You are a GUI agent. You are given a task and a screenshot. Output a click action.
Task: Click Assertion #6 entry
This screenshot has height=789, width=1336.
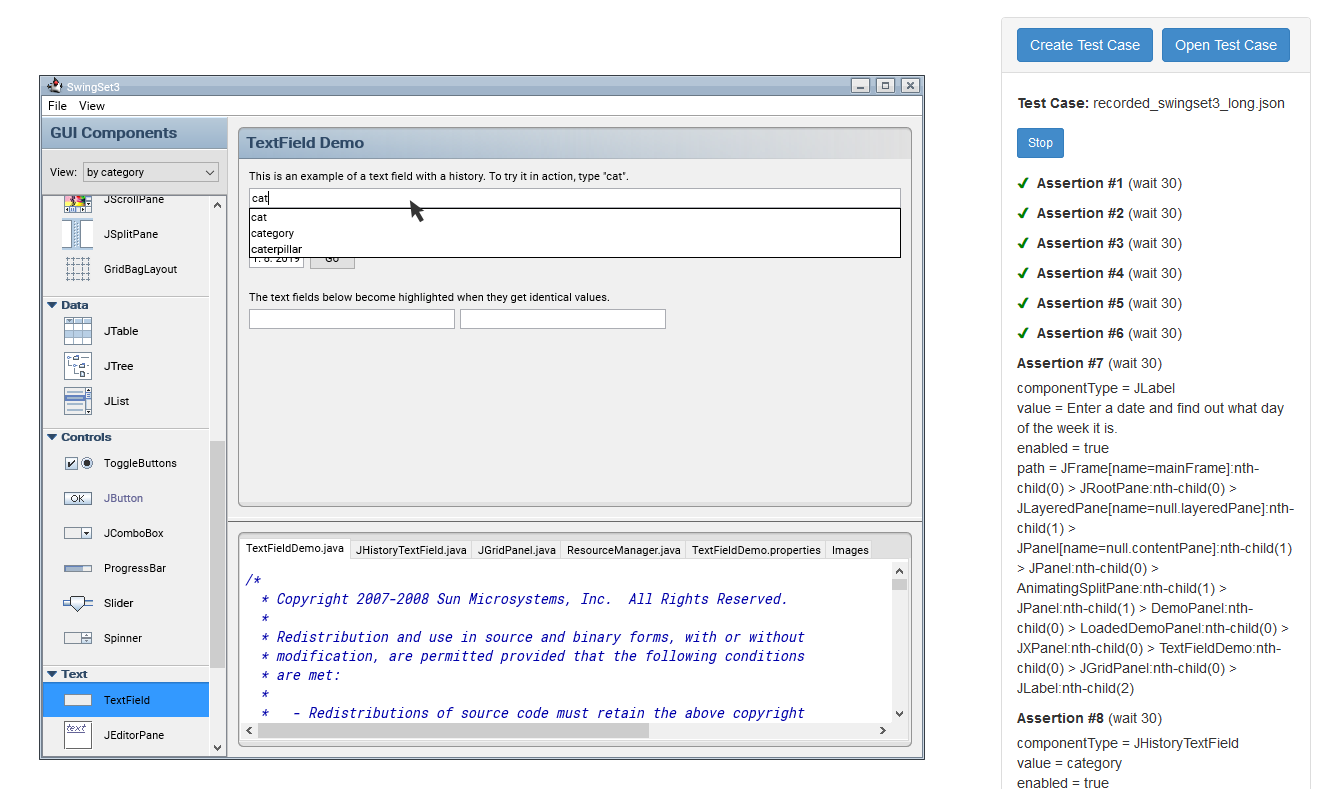tap(1099, 333)
